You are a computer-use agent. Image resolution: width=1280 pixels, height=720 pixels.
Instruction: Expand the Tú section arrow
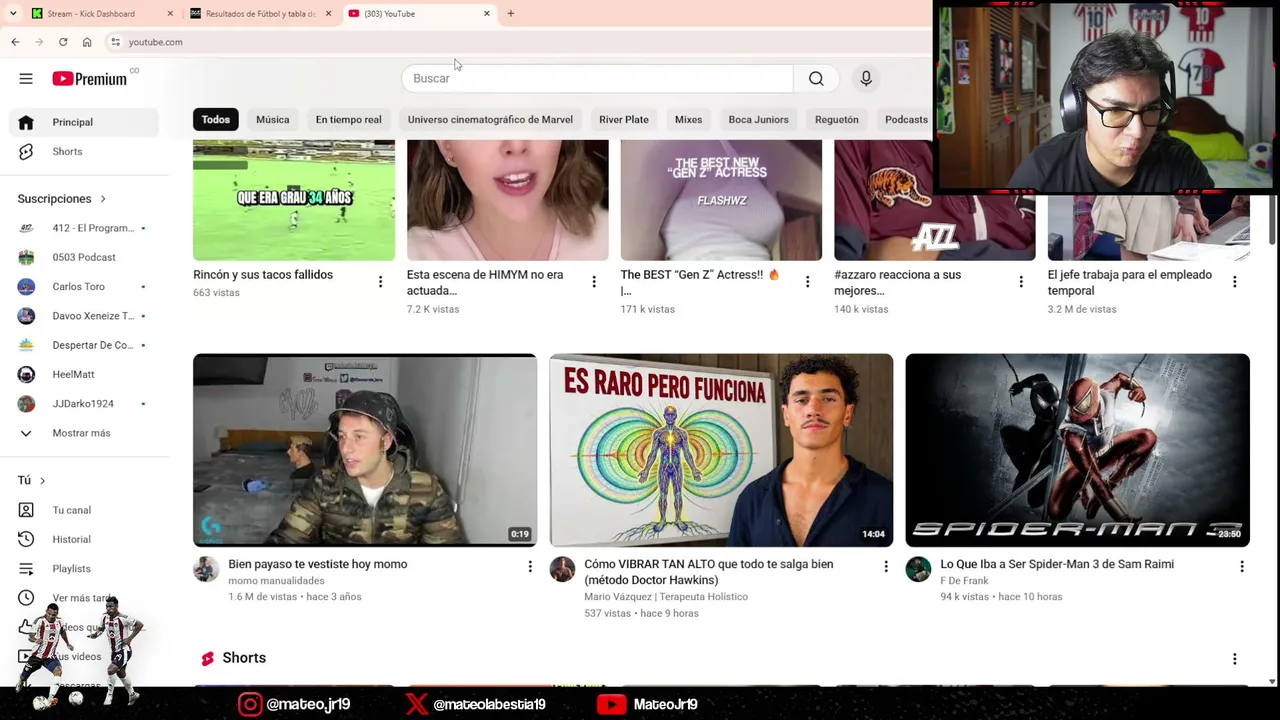tap(42, 481)
